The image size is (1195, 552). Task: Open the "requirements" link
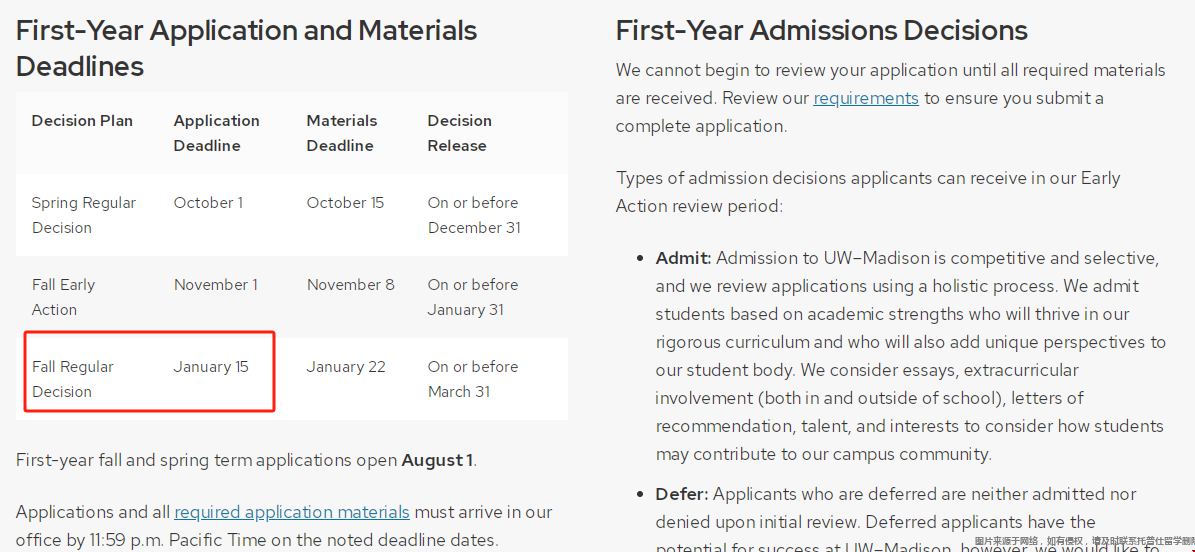point(866,98)
